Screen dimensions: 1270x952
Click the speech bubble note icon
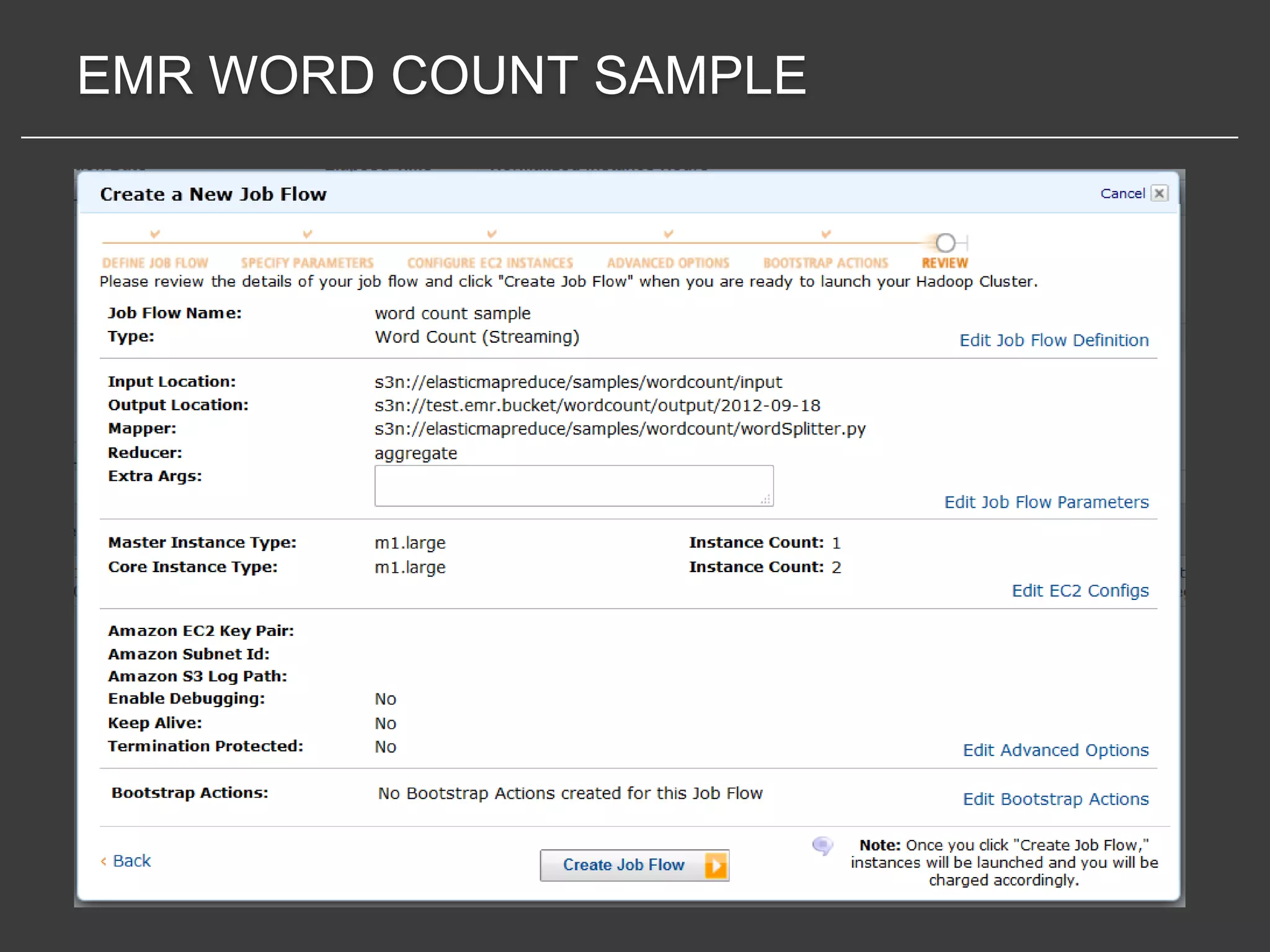[823, 845]
